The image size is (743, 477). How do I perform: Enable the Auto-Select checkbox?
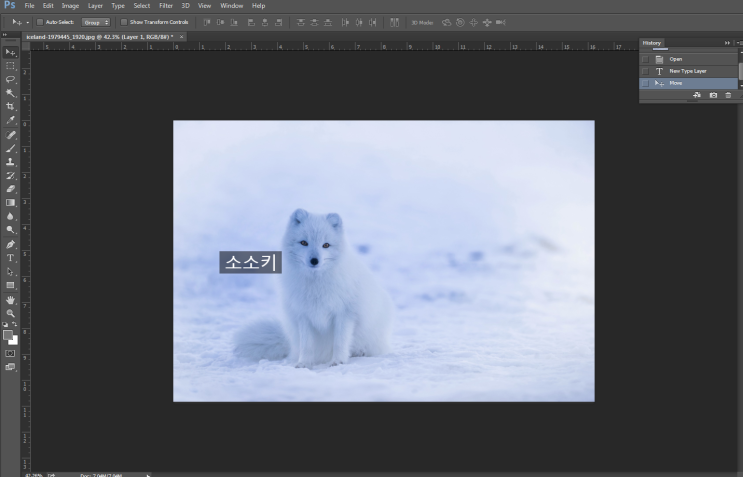(x=39, y=21)
